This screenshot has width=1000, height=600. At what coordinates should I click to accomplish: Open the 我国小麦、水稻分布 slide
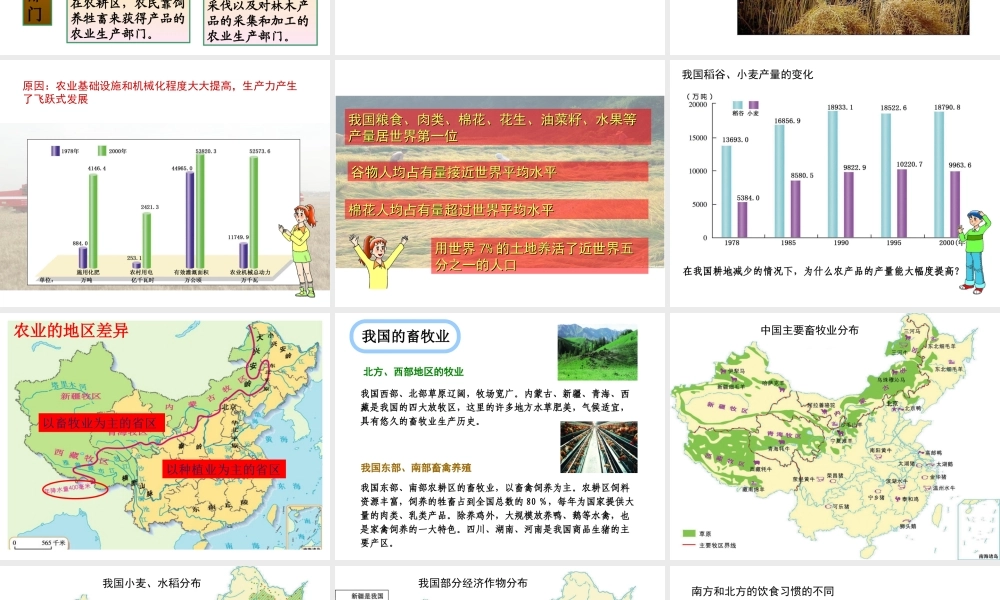click(x=165, y=583)
